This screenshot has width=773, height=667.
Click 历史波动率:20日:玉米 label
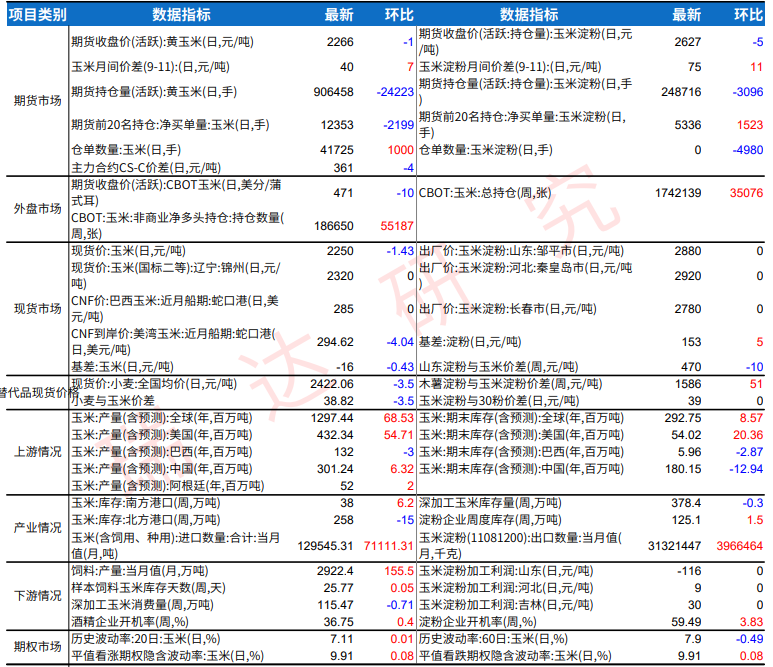click(x=145, y=639)
